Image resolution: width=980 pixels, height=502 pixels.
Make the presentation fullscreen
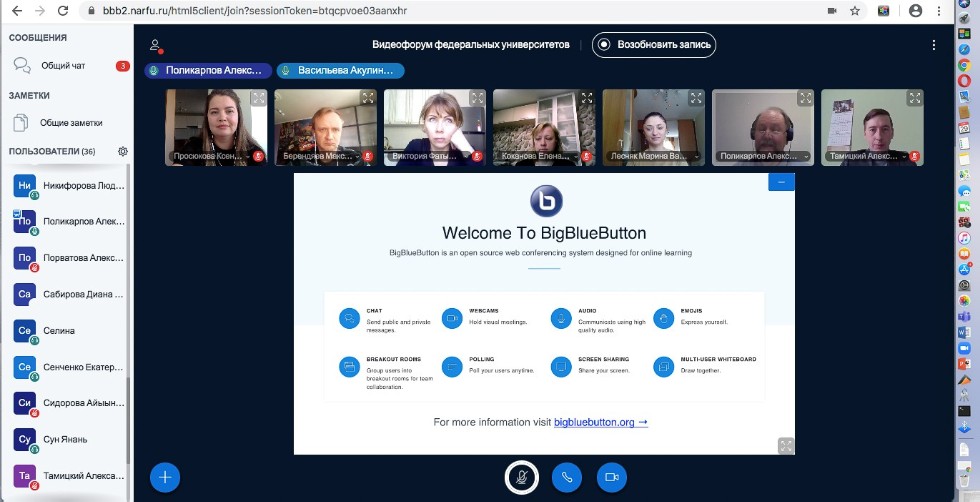[785, 446]
